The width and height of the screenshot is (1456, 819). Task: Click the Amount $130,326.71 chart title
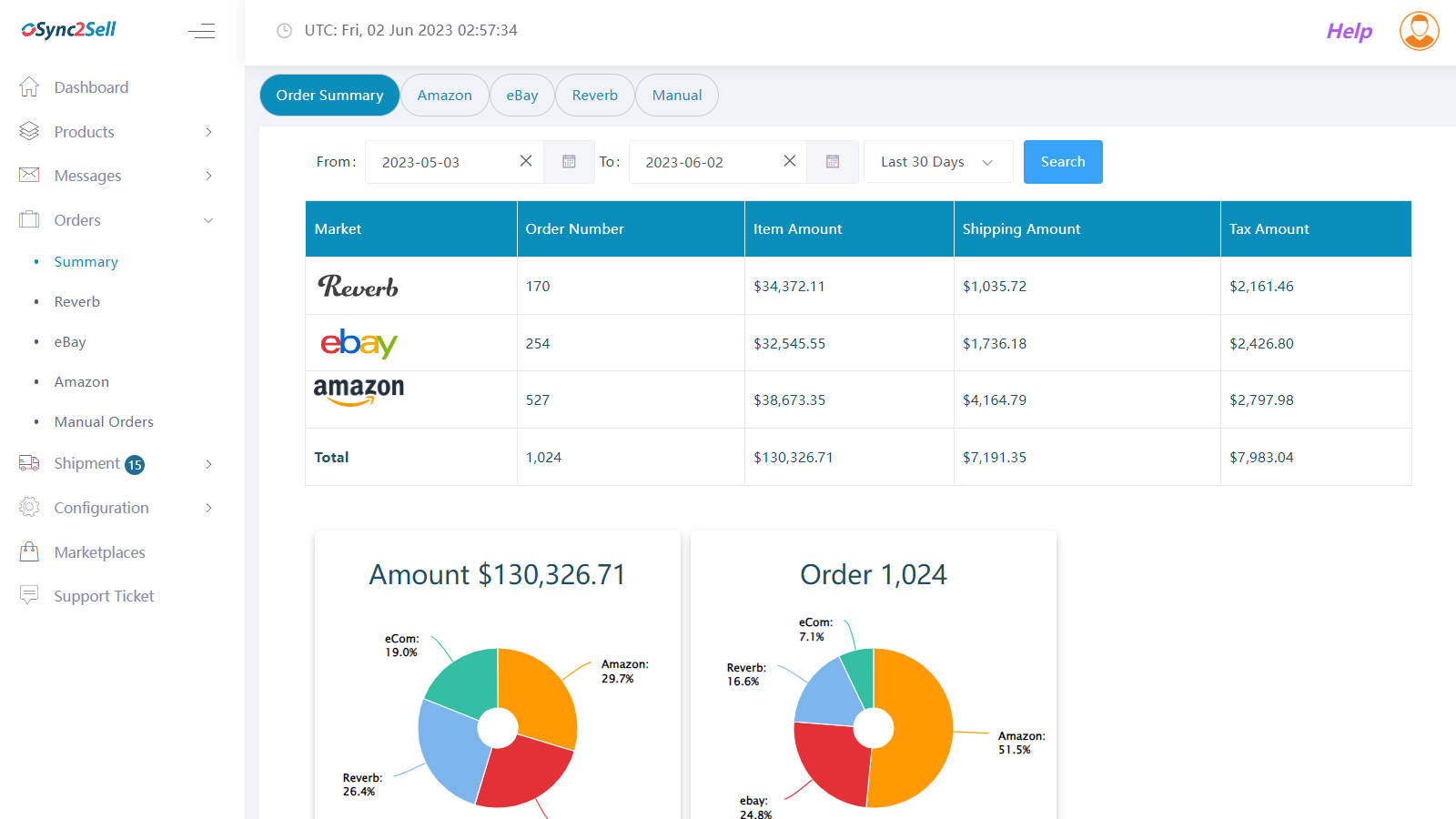(497, 575)
